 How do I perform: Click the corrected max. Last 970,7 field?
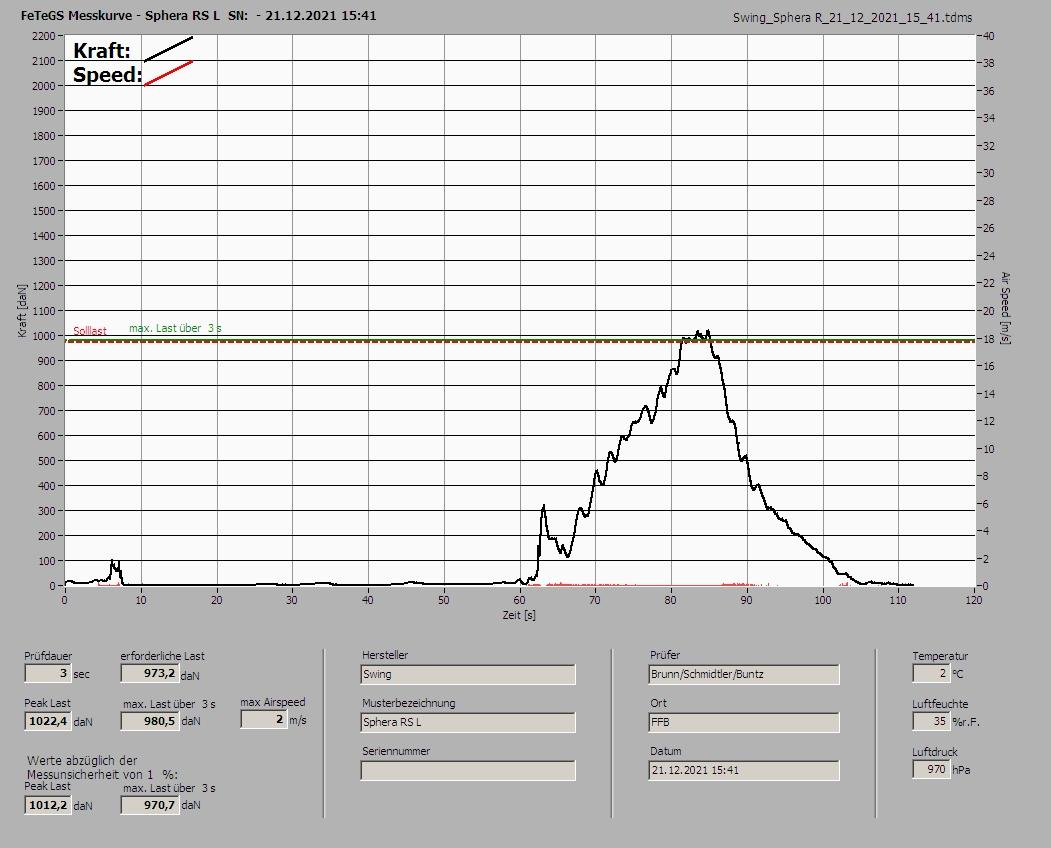(149, 805)
